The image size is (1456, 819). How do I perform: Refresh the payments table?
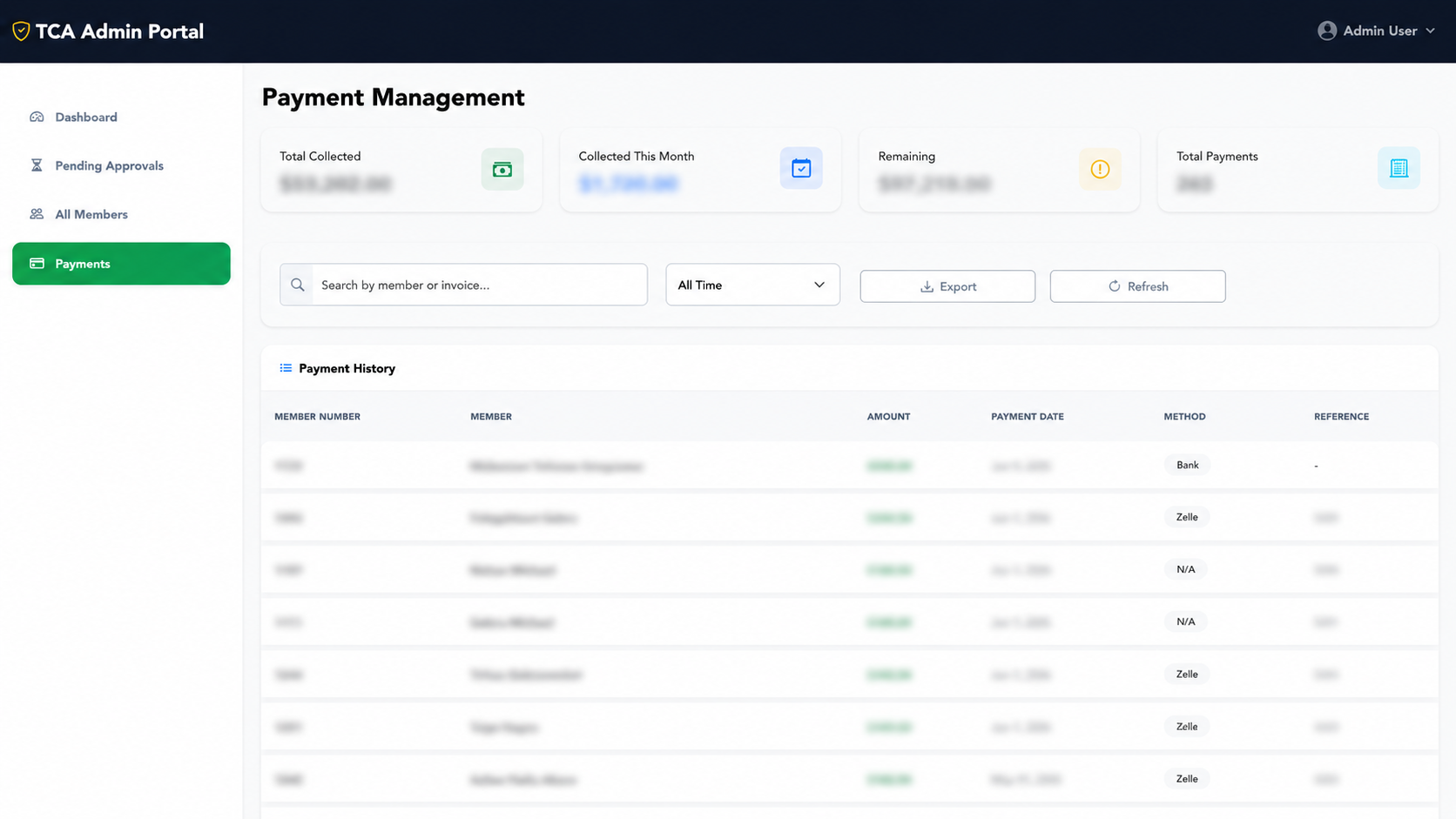1137,286
